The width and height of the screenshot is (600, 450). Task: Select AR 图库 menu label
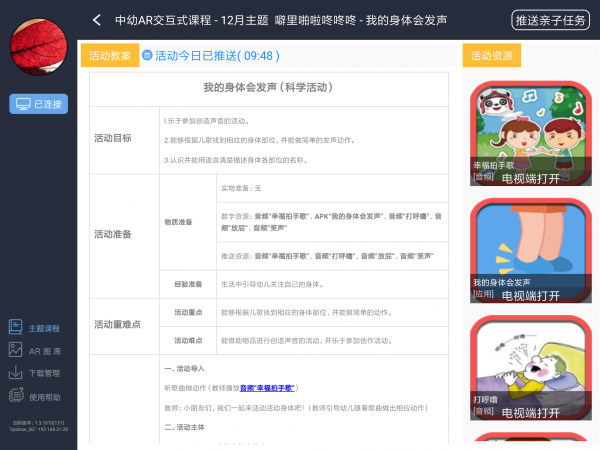coord(45,351)
